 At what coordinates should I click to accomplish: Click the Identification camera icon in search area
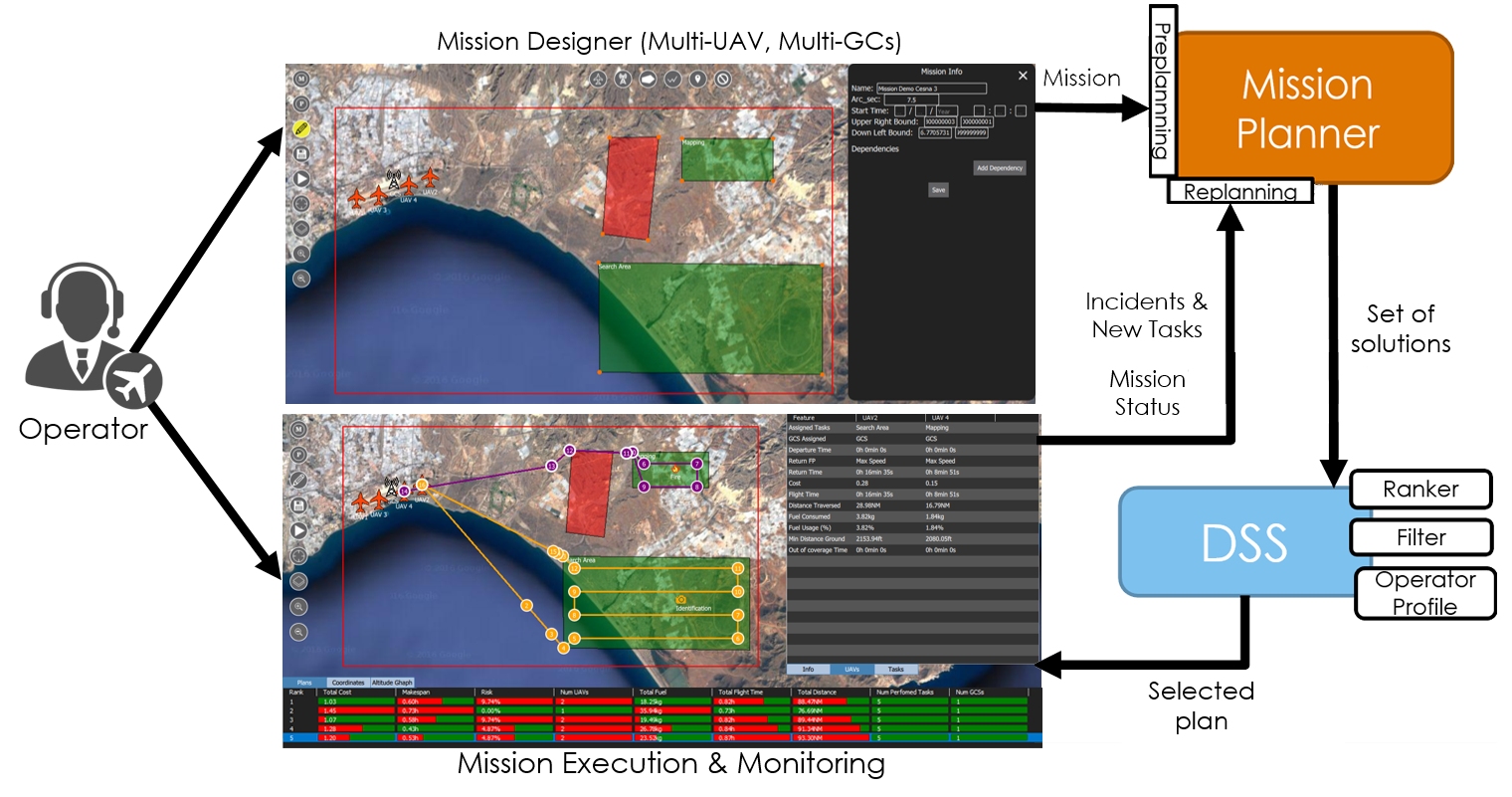pos(681,599)
